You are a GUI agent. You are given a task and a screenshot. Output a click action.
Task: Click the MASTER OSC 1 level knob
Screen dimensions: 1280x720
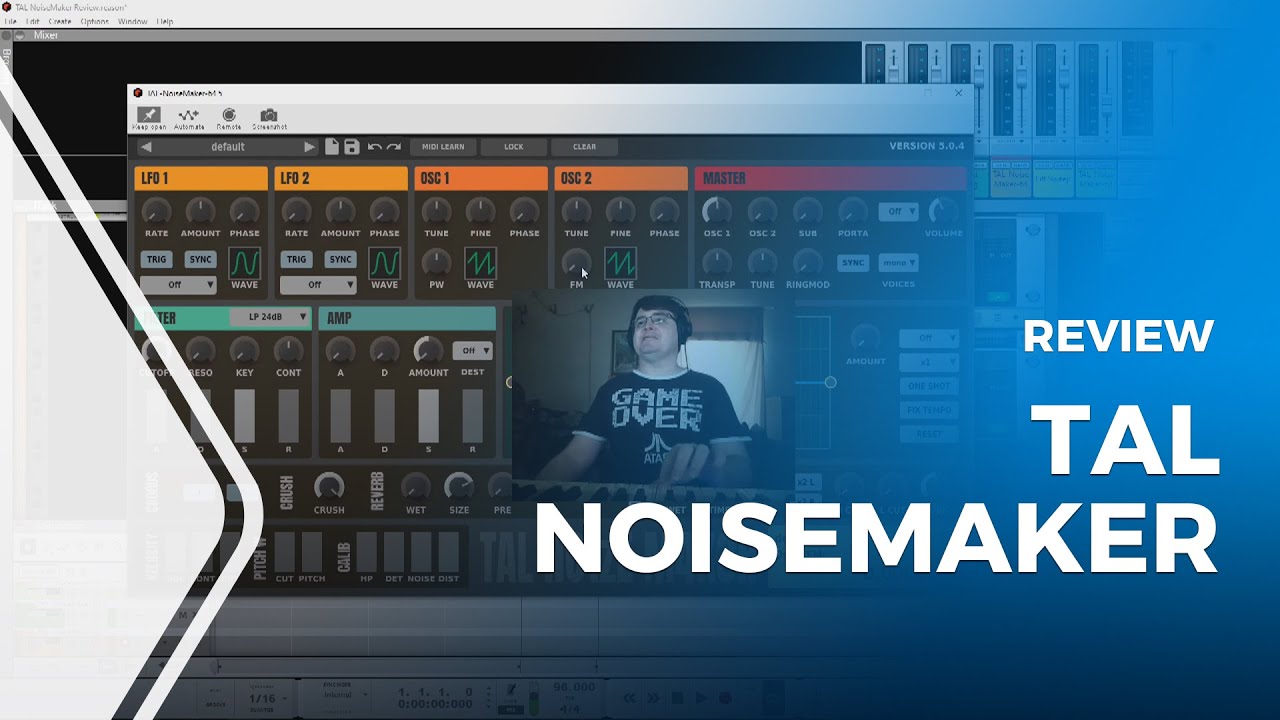point(717,211)
